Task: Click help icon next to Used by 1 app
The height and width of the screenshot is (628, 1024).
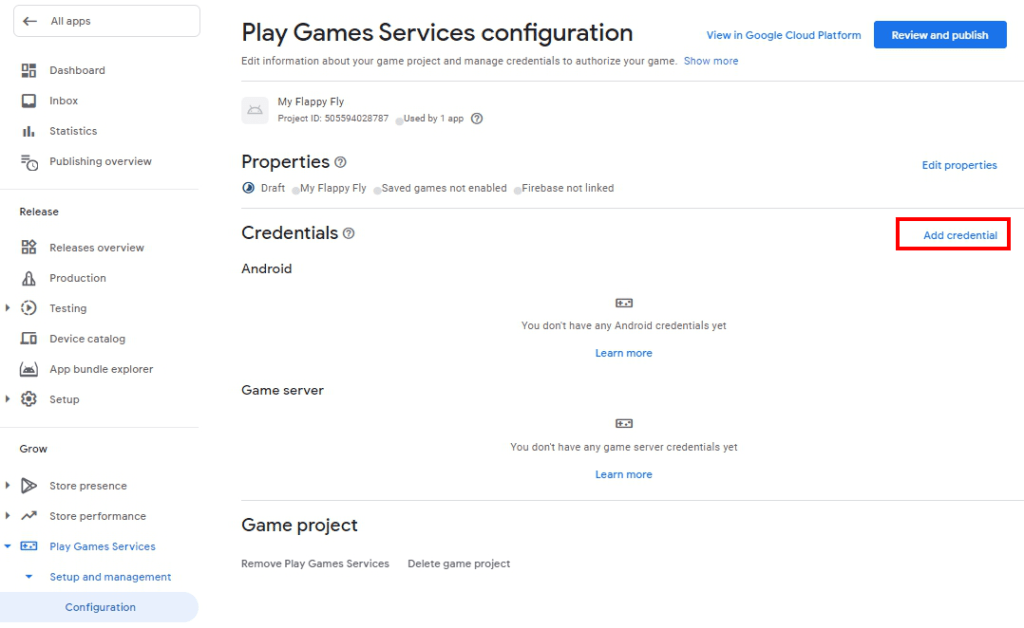Action: pyautogui.click(x=477, y=118)
